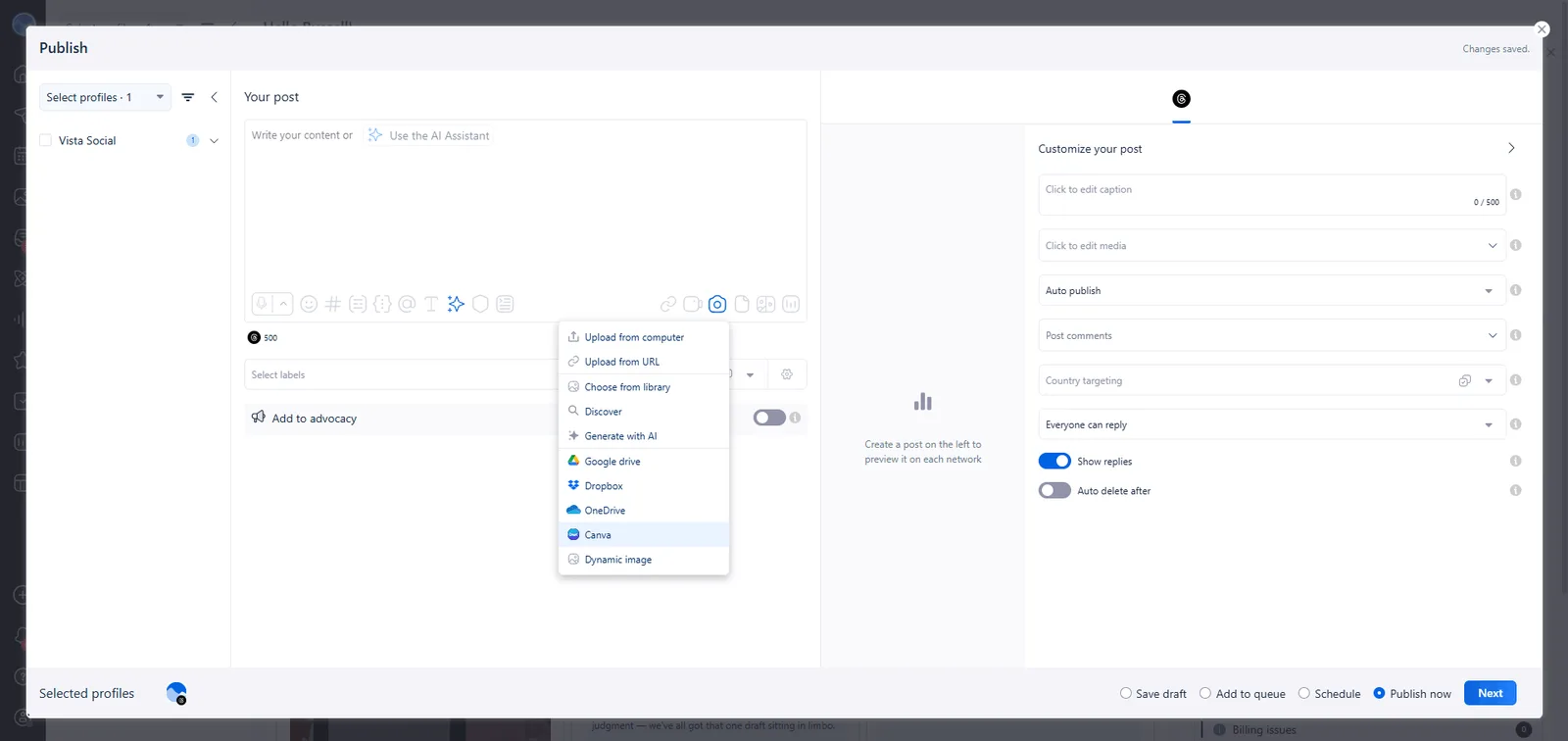Select the Threads network preview tab
This screenshot has height=741, width=1568.
(x=1182, y=99)
